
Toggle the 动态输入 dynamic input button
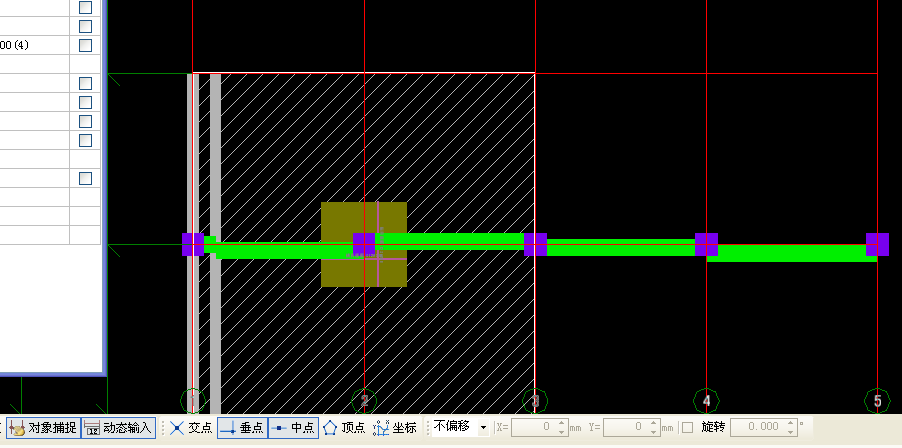click(119, 428)
